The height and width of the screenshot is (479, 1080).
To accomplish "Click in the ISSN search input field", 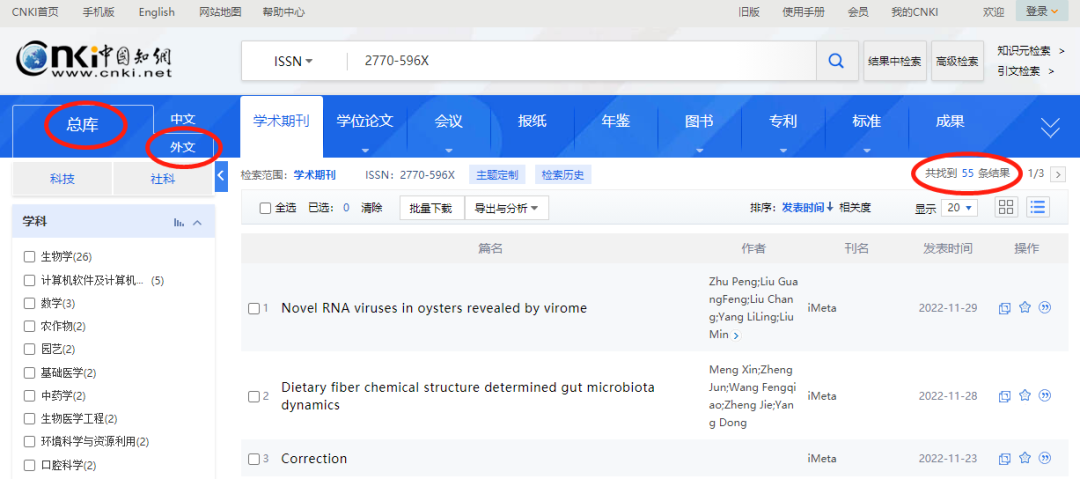I will (584, 61).
